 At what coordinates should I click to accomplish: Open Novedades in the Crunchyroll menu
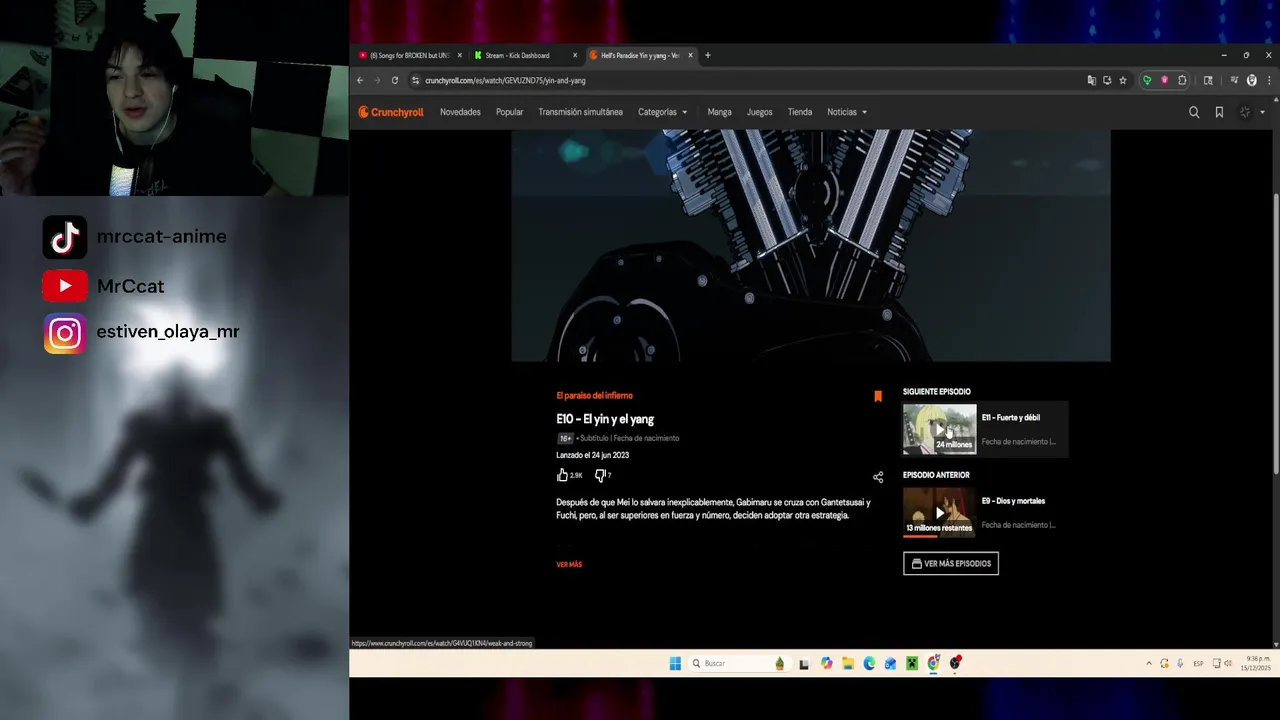coord(460,112)
